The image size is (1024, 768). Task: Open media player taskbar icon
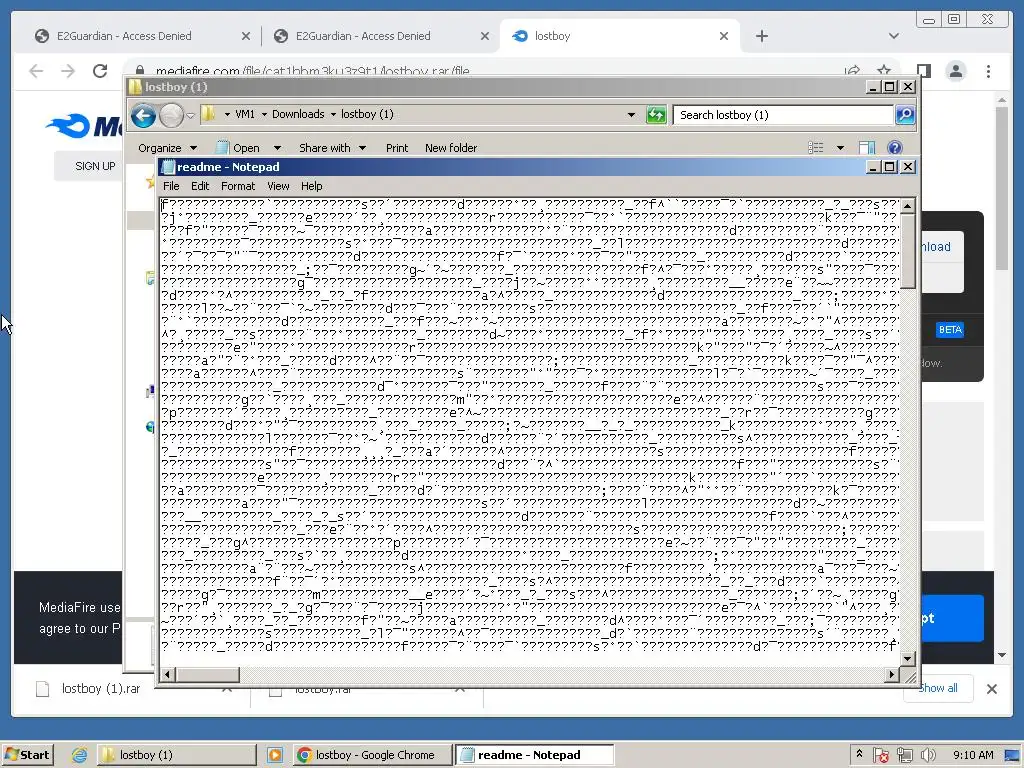coord(275,755)
